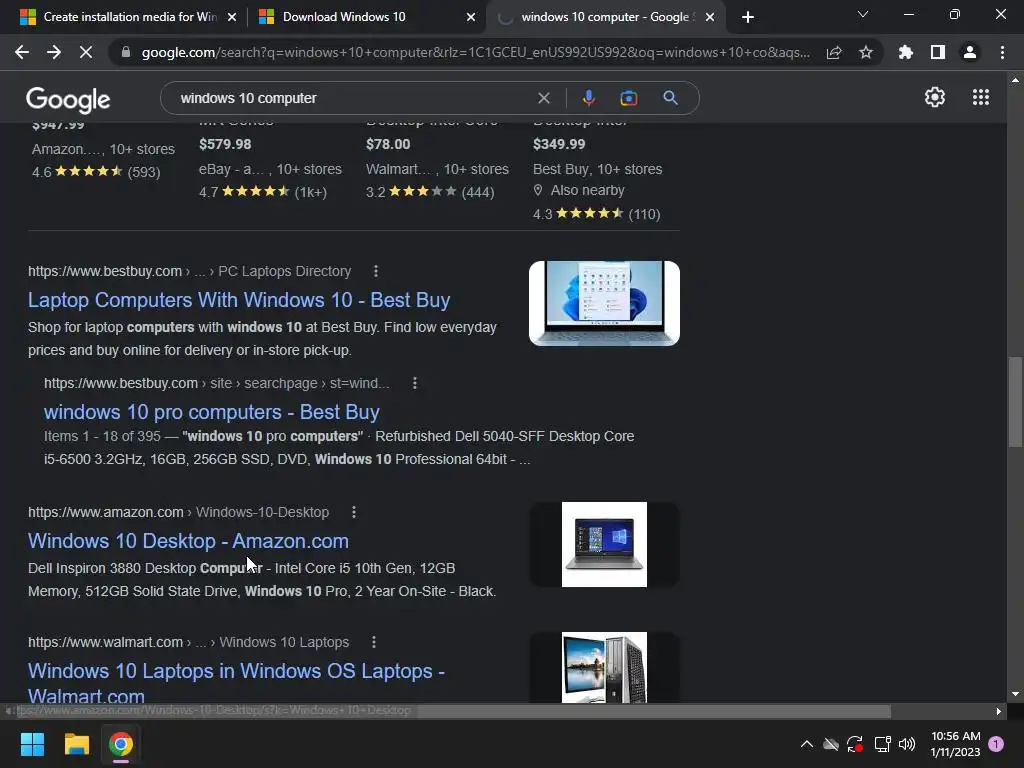Open Windows 10 Laptops Walmart.com link
This screenshot has height=768, width=1024.
[x=236, y=682]
